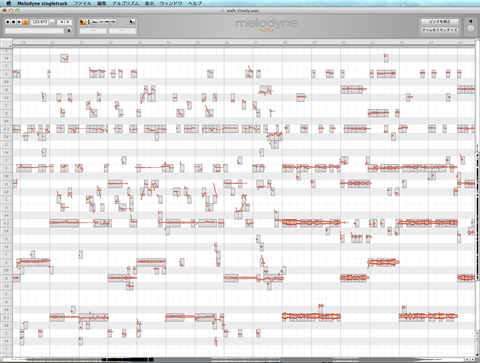
Task: Click the round button beside the info field
Action: pyautogui.click(x=69, y=30)
